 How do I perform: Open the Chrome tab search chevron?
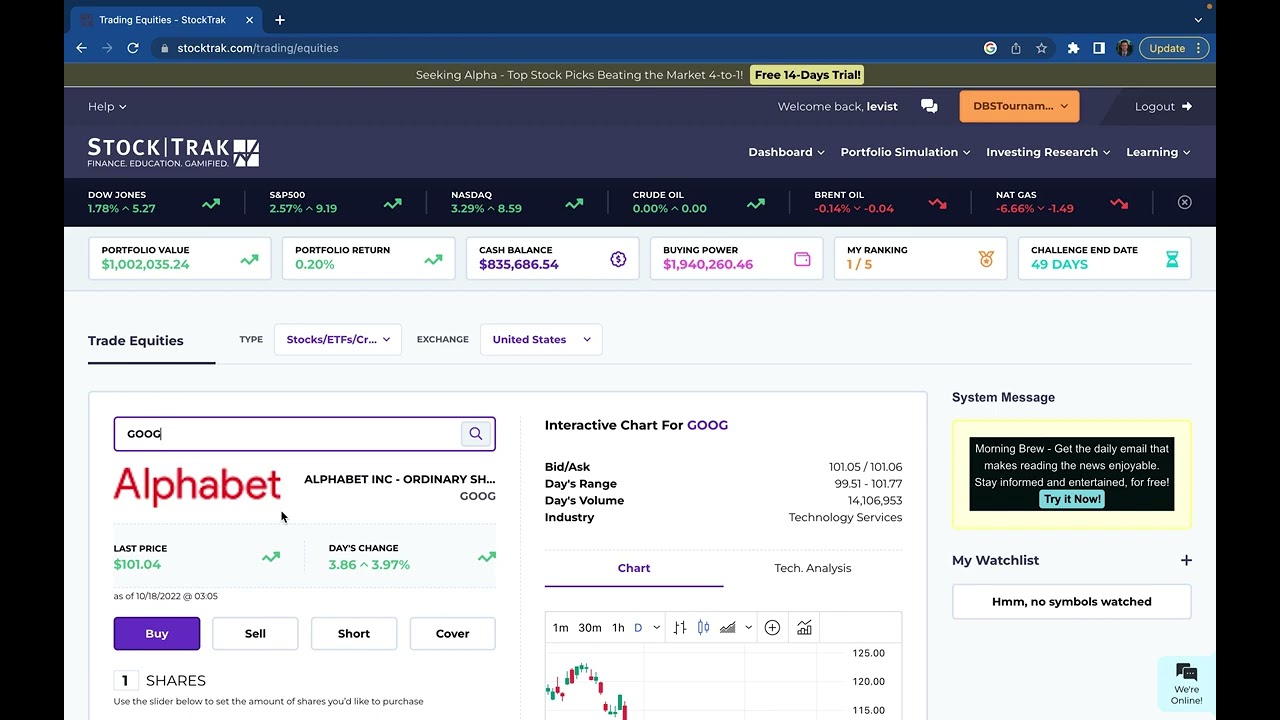pyautogui.click(x=1198, y=20)
